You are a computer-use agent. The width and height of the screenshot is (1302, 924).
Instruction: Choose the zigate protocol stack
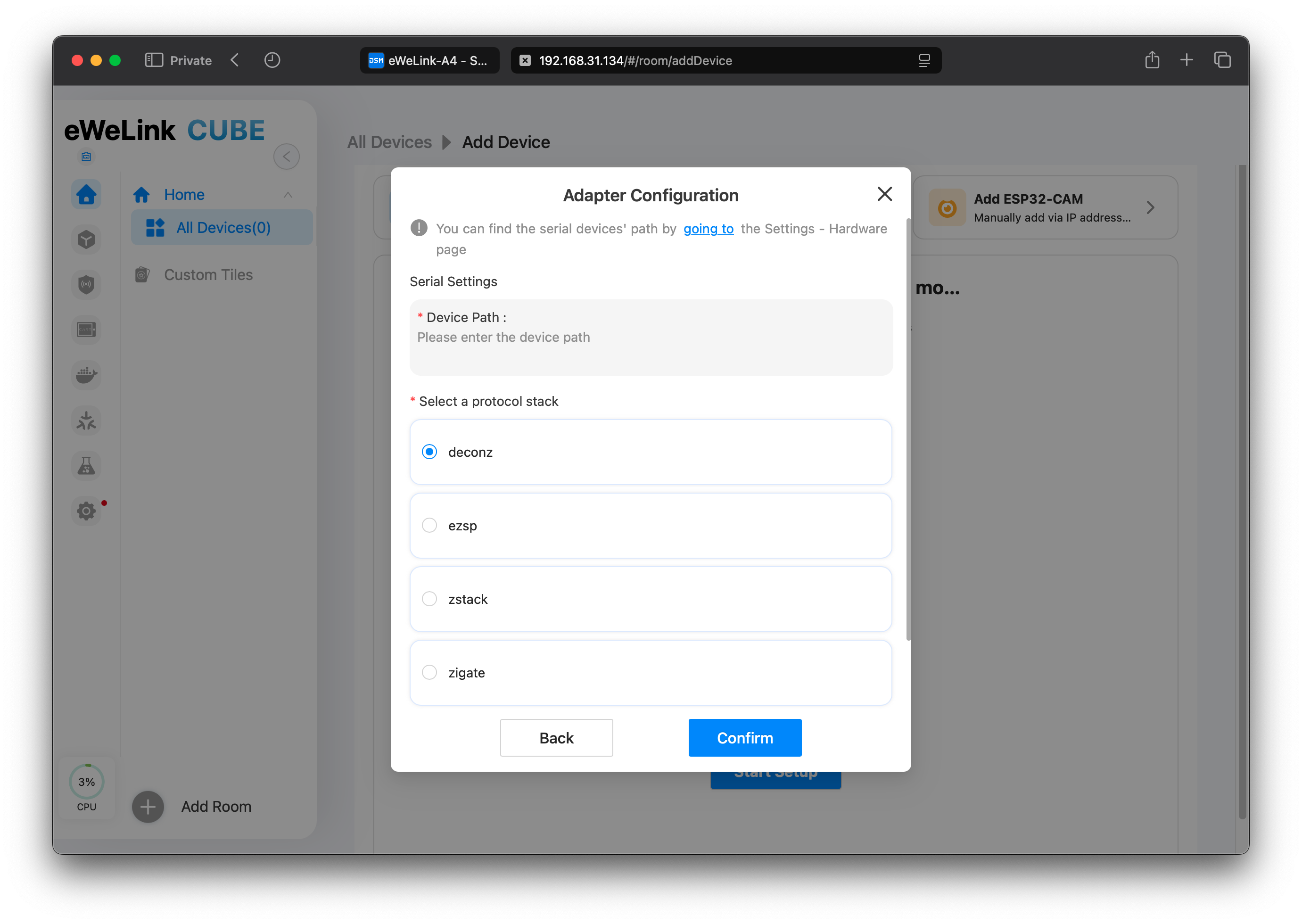click(429, 672)
